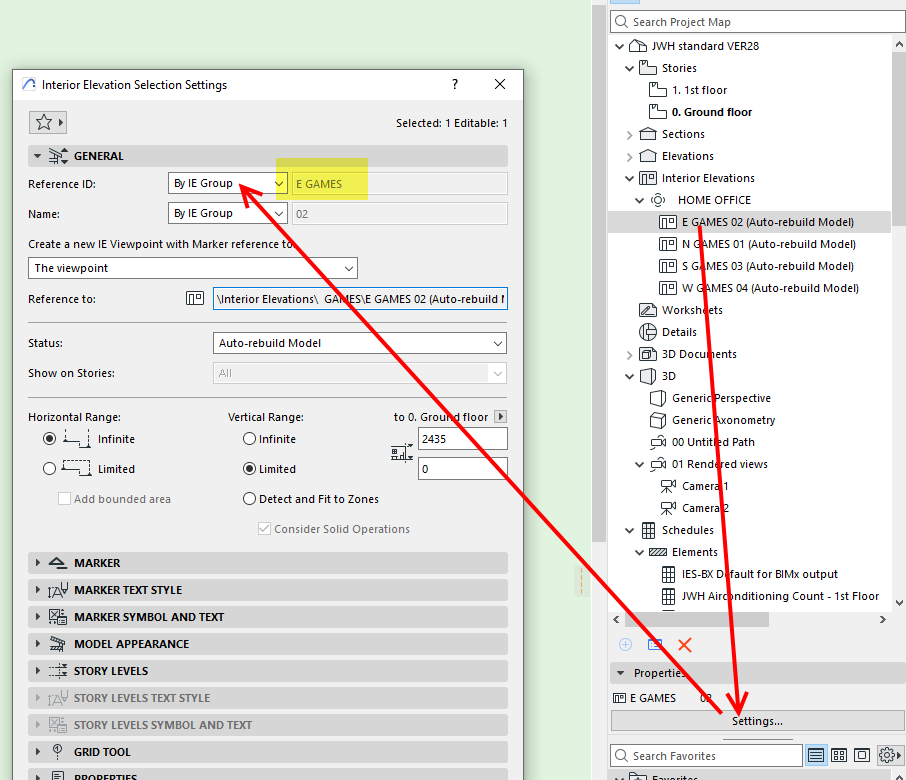Click the viewpoint settings icon beside delete

pos(655,645)
